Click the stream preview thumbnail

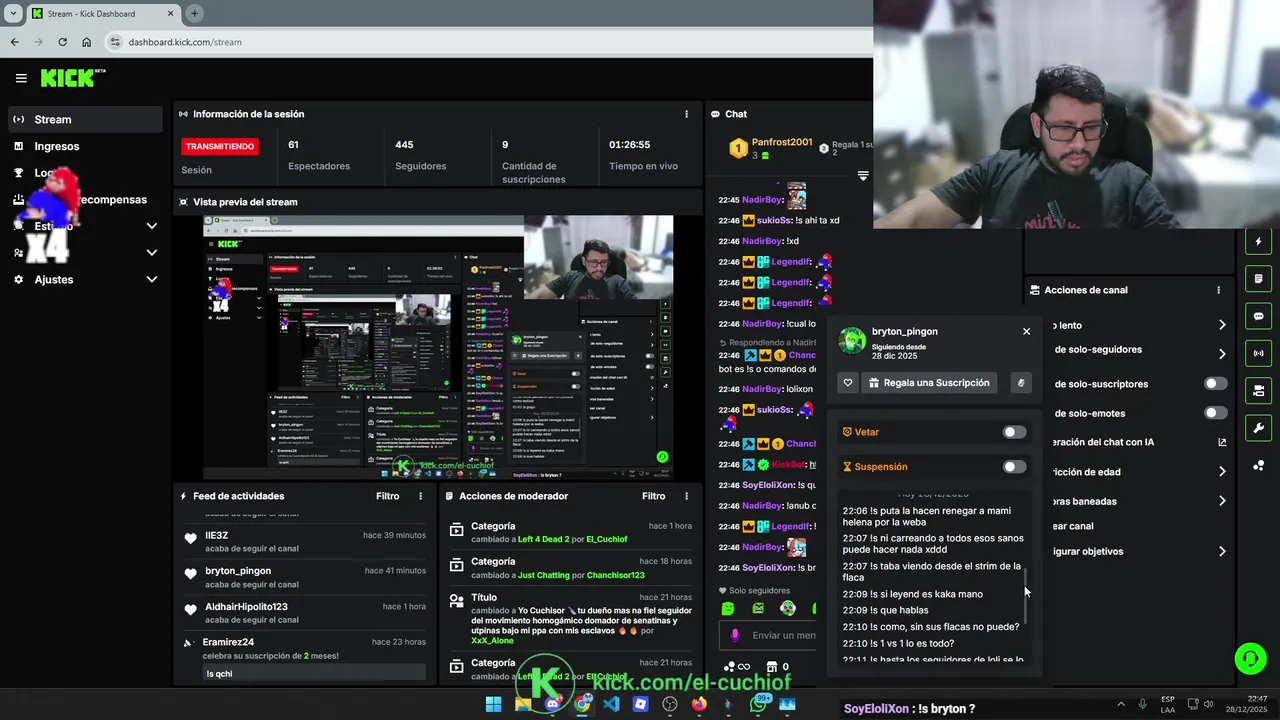tap(438, 347)
